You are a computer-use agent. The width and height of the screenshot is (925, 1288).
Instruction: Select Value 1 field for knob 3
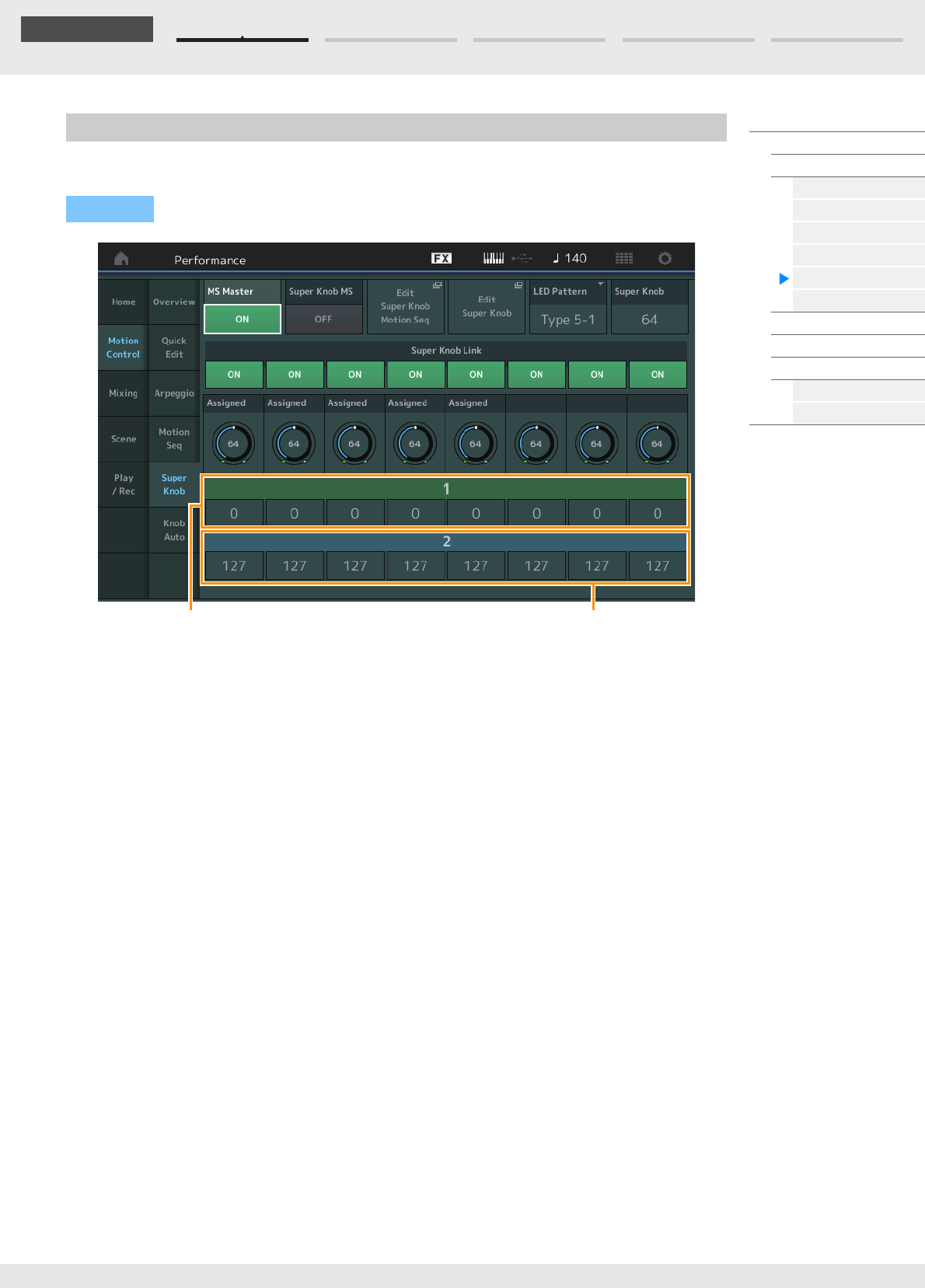(355, 513)
